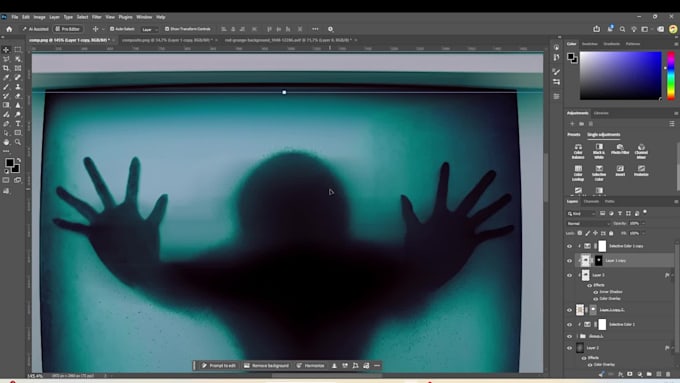Click the Pro Editor button
Viewport: 680px width, 383px height.
pyautogui.click(x=68, y=29)
